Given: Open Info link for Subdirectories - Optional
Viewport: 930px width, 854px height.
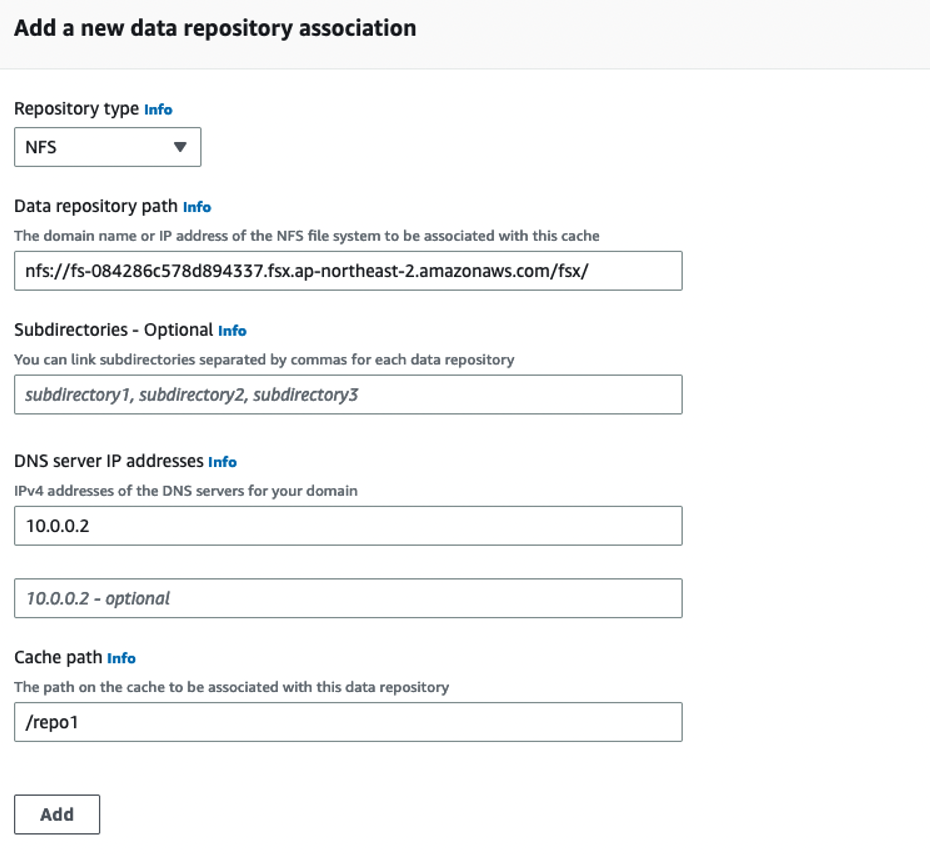Looking at the screenshot, I should coord(232,331).
